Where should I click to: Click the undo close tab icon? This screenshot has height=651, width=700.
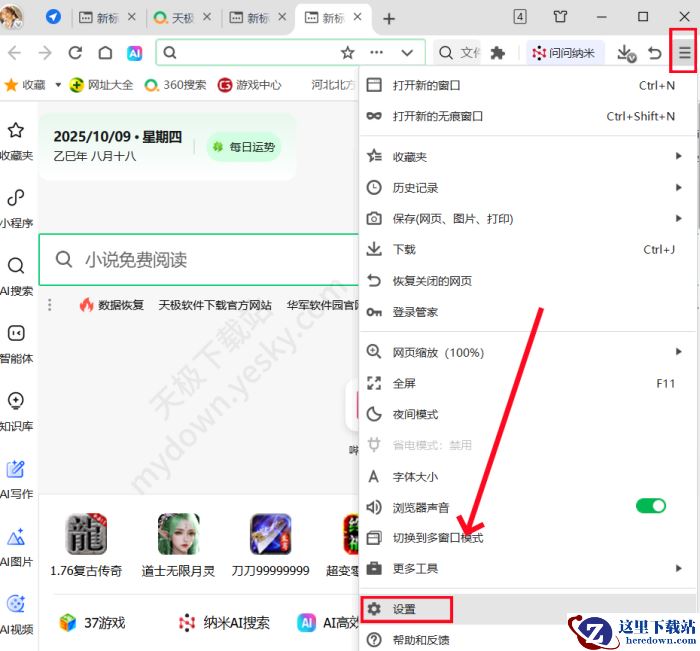click(x=655, y=53)
